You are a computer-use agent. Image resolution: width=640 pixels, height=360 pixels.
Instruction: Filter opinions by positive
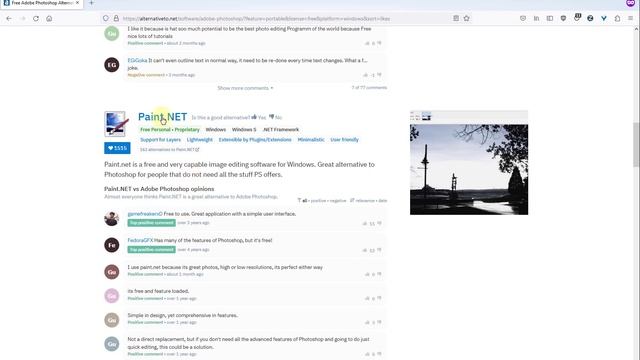[318, 201]
